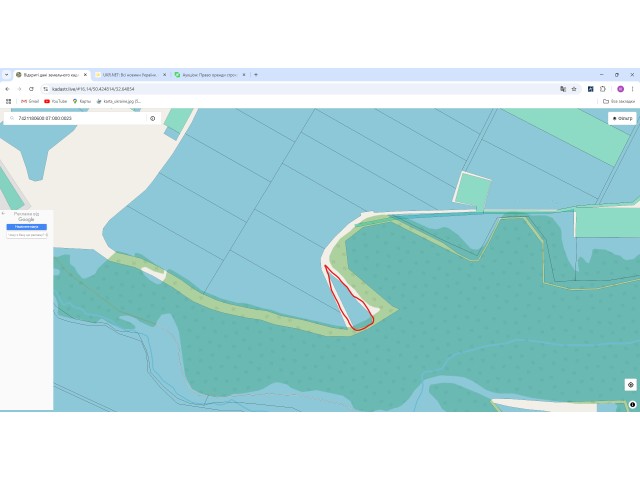Switch to the auction lease rights tab
Screen dimensions: 640x480
tap(210, 75)
